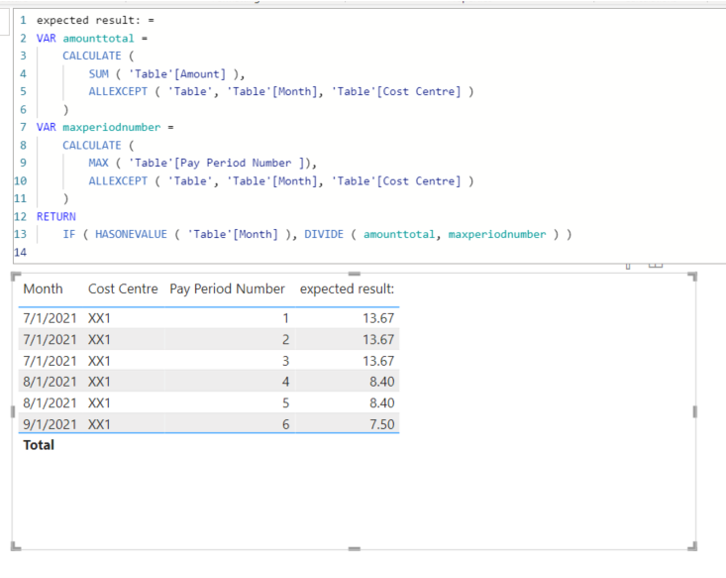Click the Pay Period Number column header
726x578 pixels.
tap(227, 289)
